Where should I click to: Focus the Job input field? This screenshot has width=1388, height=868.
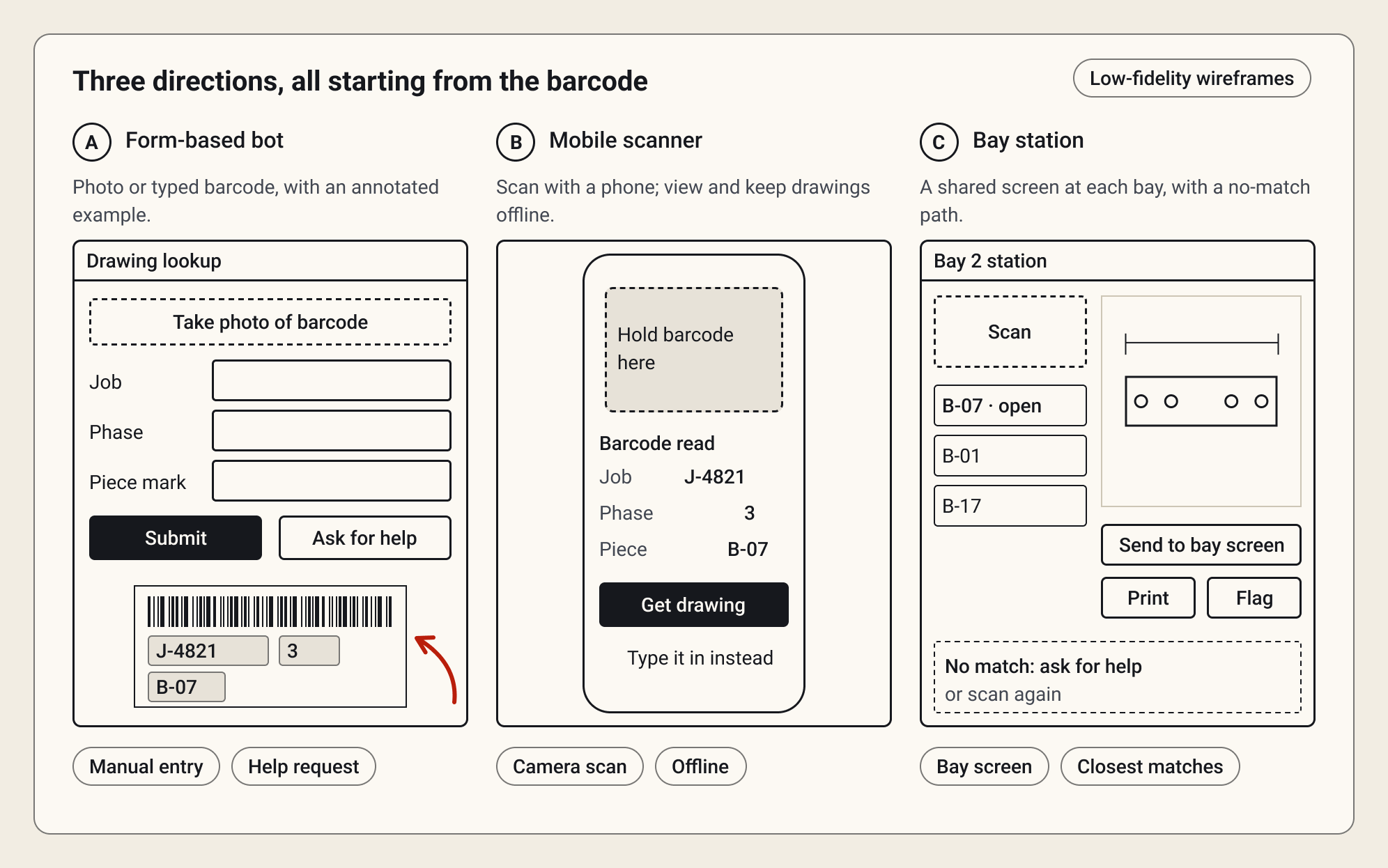(x=332, y=380)
